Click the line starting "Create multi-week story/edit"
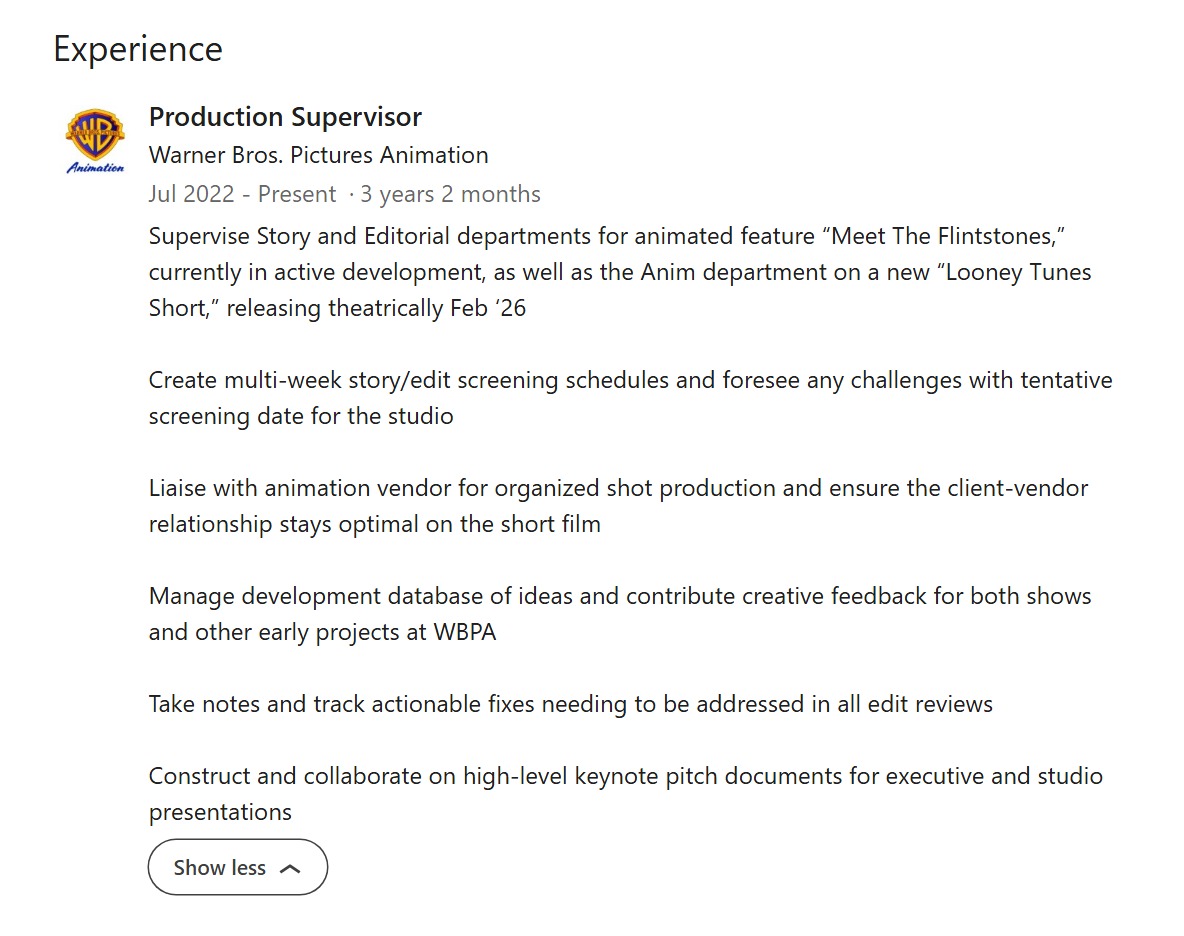1184x936 pixels. [630, 380]
